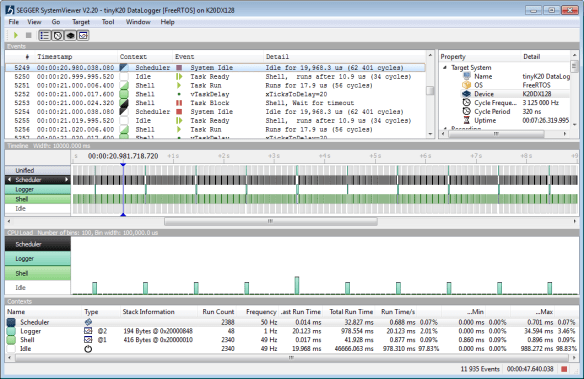Click the Scheduler color swatch in Contexts
This screenshot has width=584, height=379.
pyautogui.click(x=11, y=322)
